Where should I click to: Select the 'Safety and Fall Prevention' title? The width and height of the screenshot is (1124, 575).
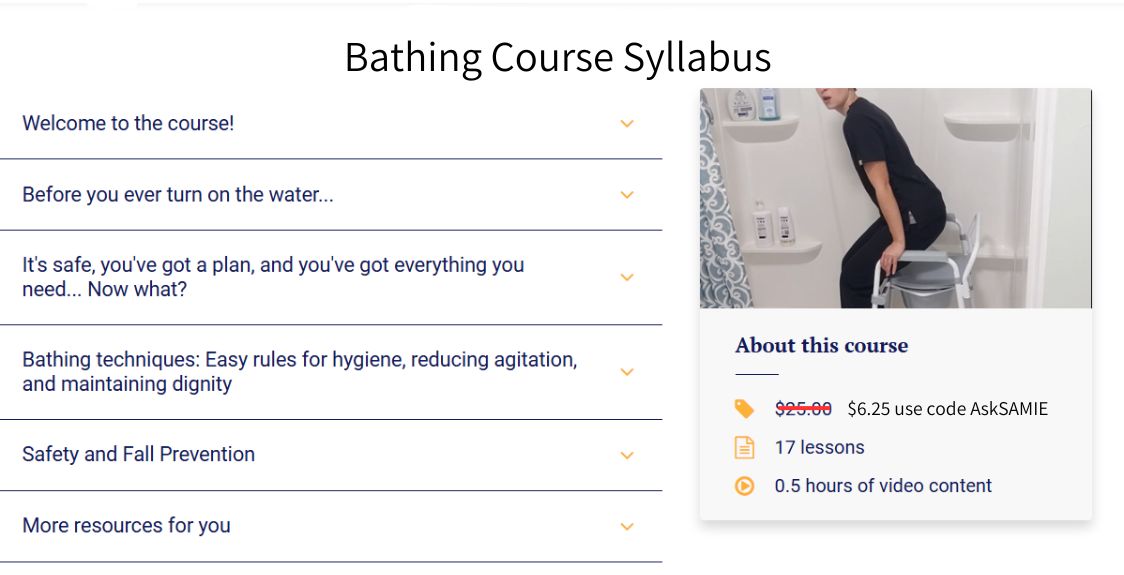click(138, 454)
